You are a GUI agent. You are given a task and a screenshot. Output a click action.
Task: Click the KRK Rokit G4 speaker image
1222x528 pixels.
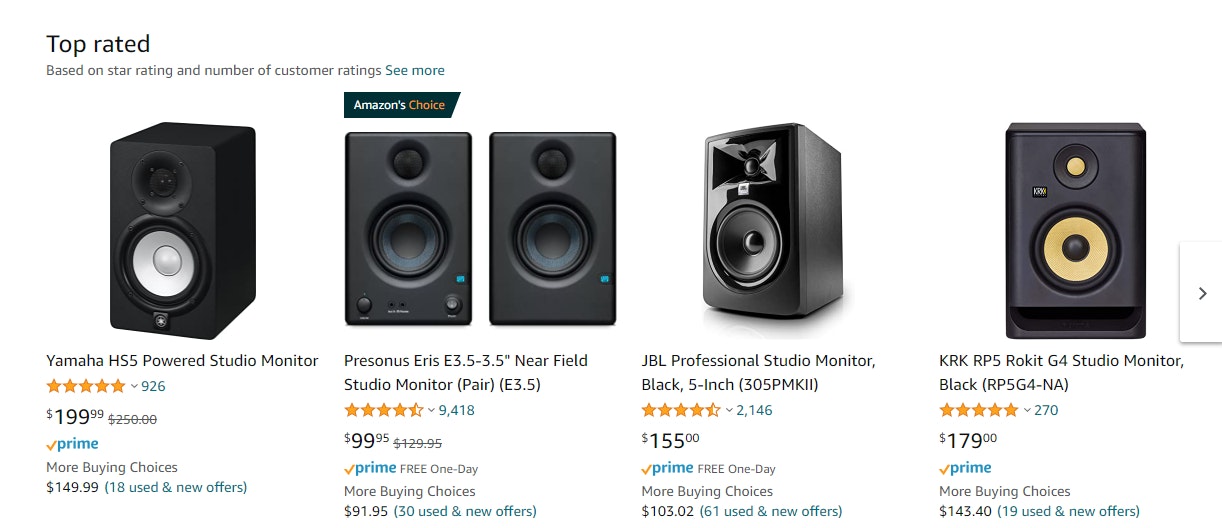click(1075, 230)
